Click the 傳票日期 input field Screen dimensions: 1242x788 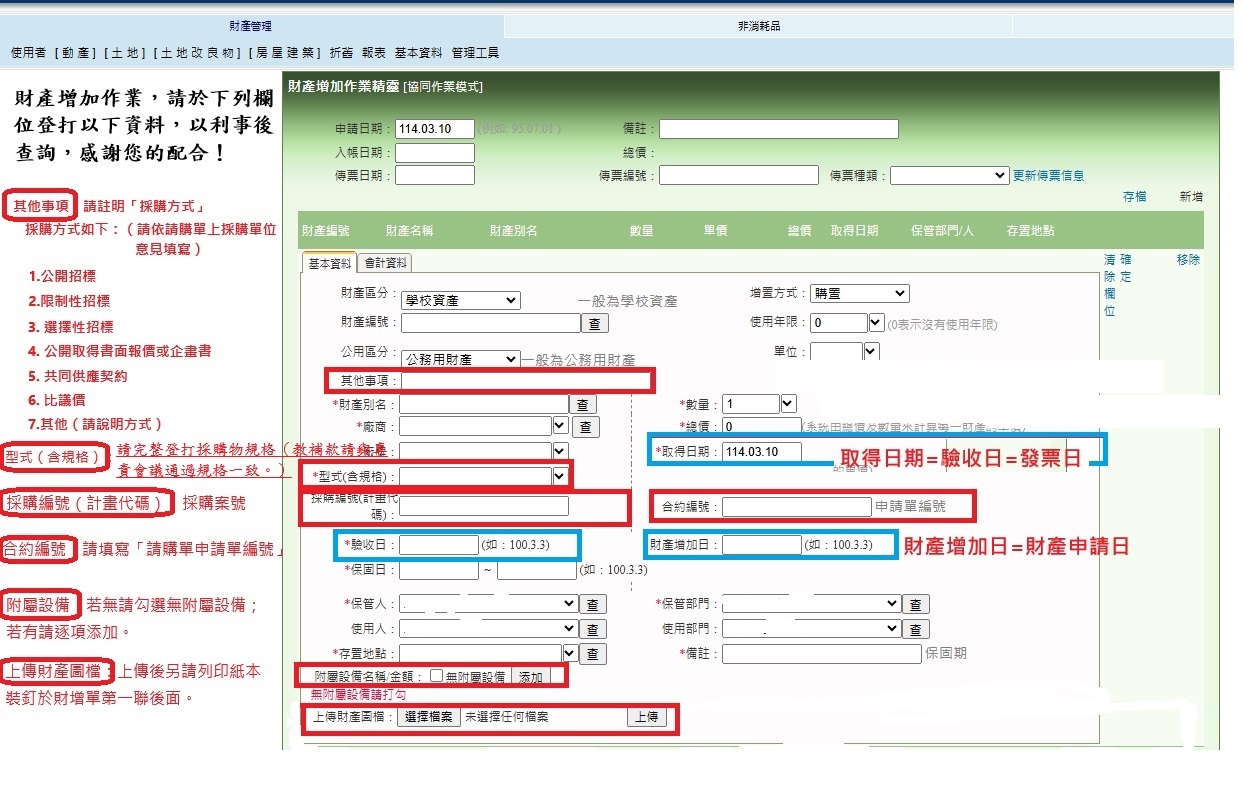pyautogui.click(x=435, y=175)
